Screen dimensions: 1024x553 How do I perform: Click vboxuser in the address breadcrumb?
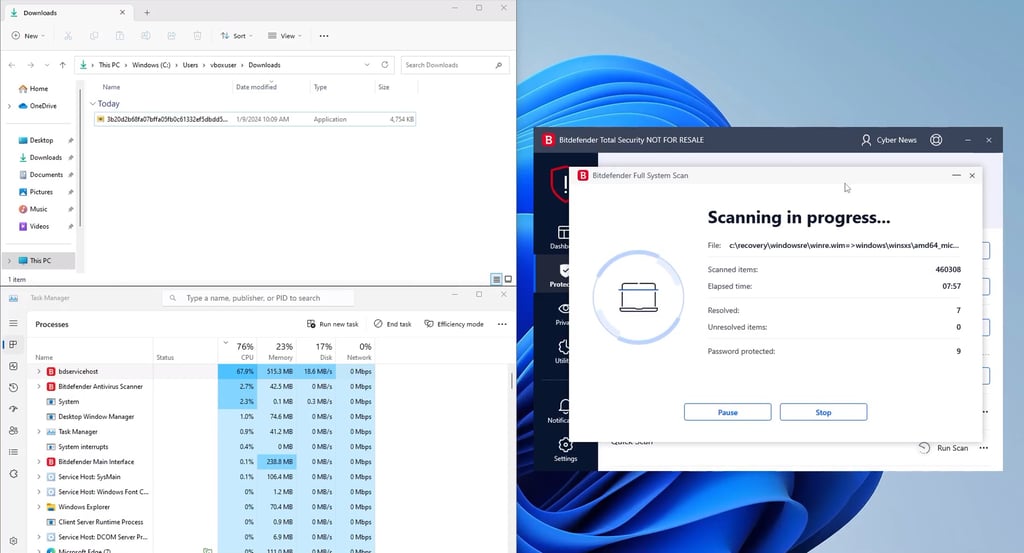pyautogui.click(x=223, y=65)
